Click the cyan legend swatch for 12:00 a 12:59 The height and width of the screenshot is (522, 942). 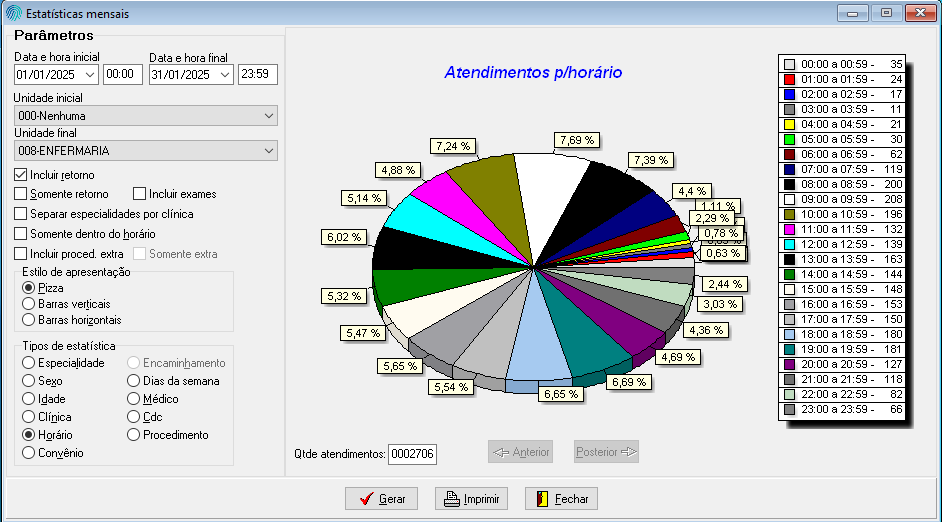789,244
